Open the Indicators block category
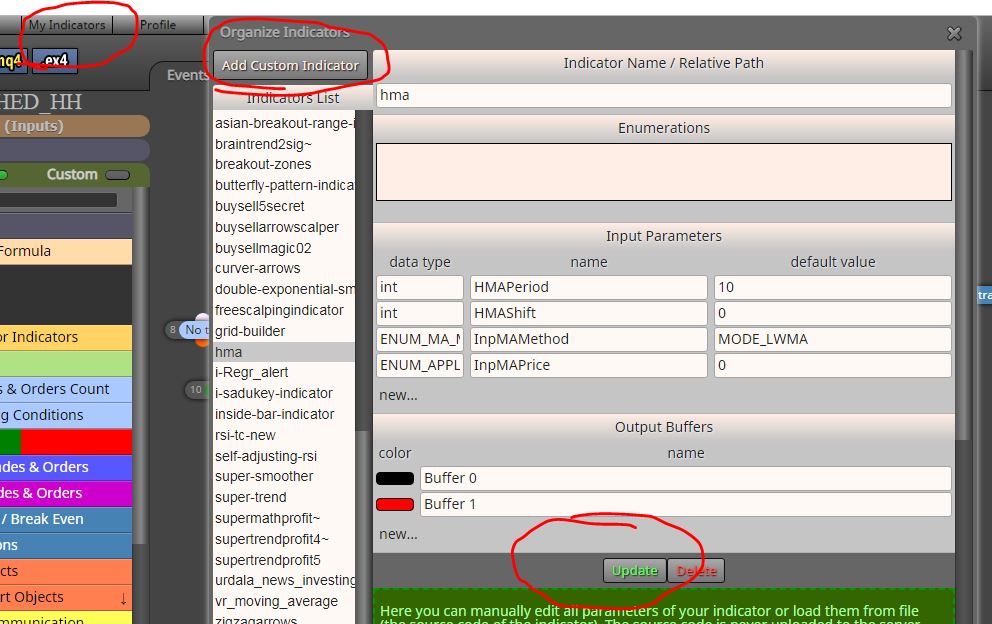The height and width of the screenshot is (624, 992). tap(66, 337)
